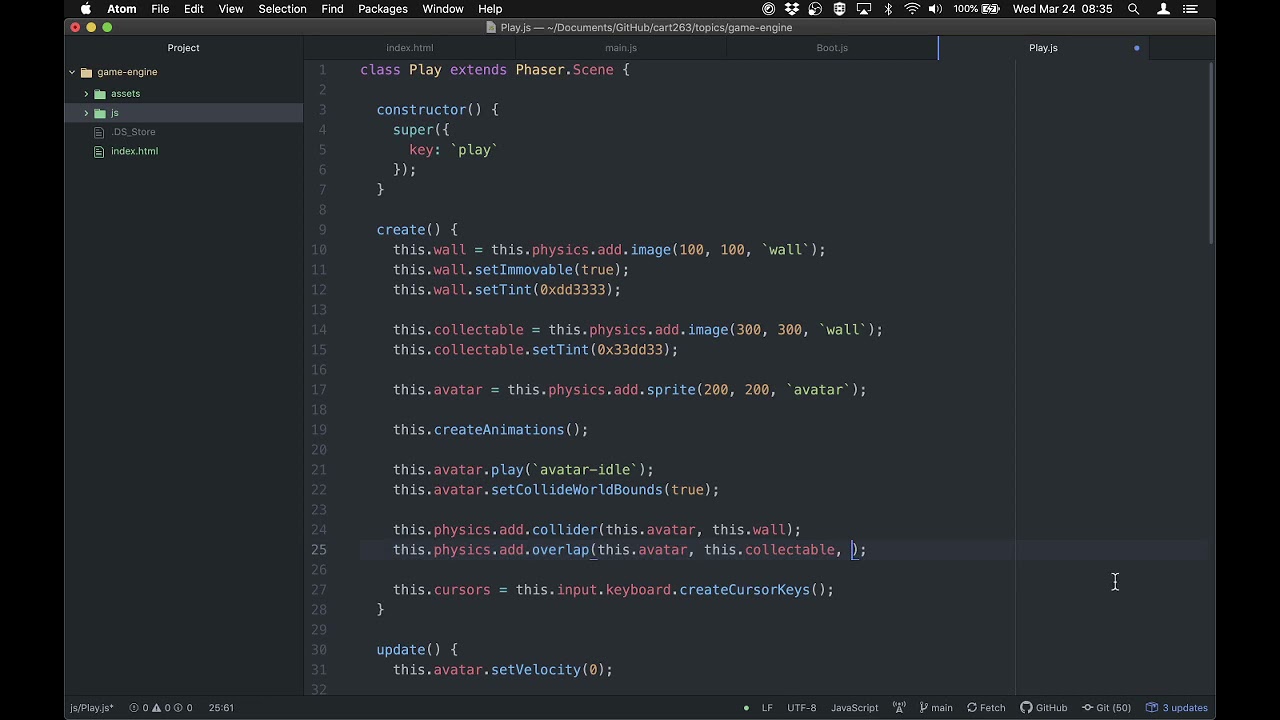Click the 0xdd3333 tint value

pos(572,290)
